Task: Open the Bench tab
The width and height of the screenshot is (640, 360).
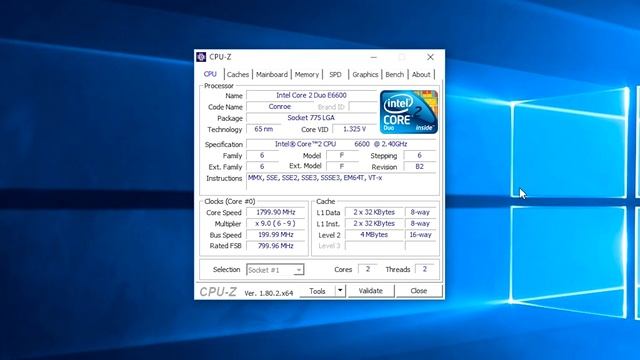Action: 395,74
